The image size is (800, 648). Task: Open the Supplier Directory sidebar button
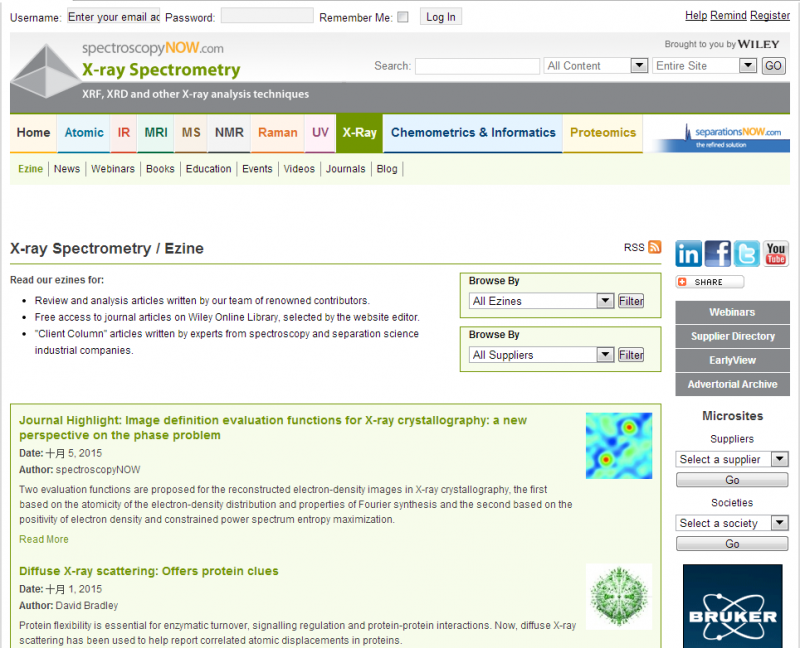tap(732, 336)
